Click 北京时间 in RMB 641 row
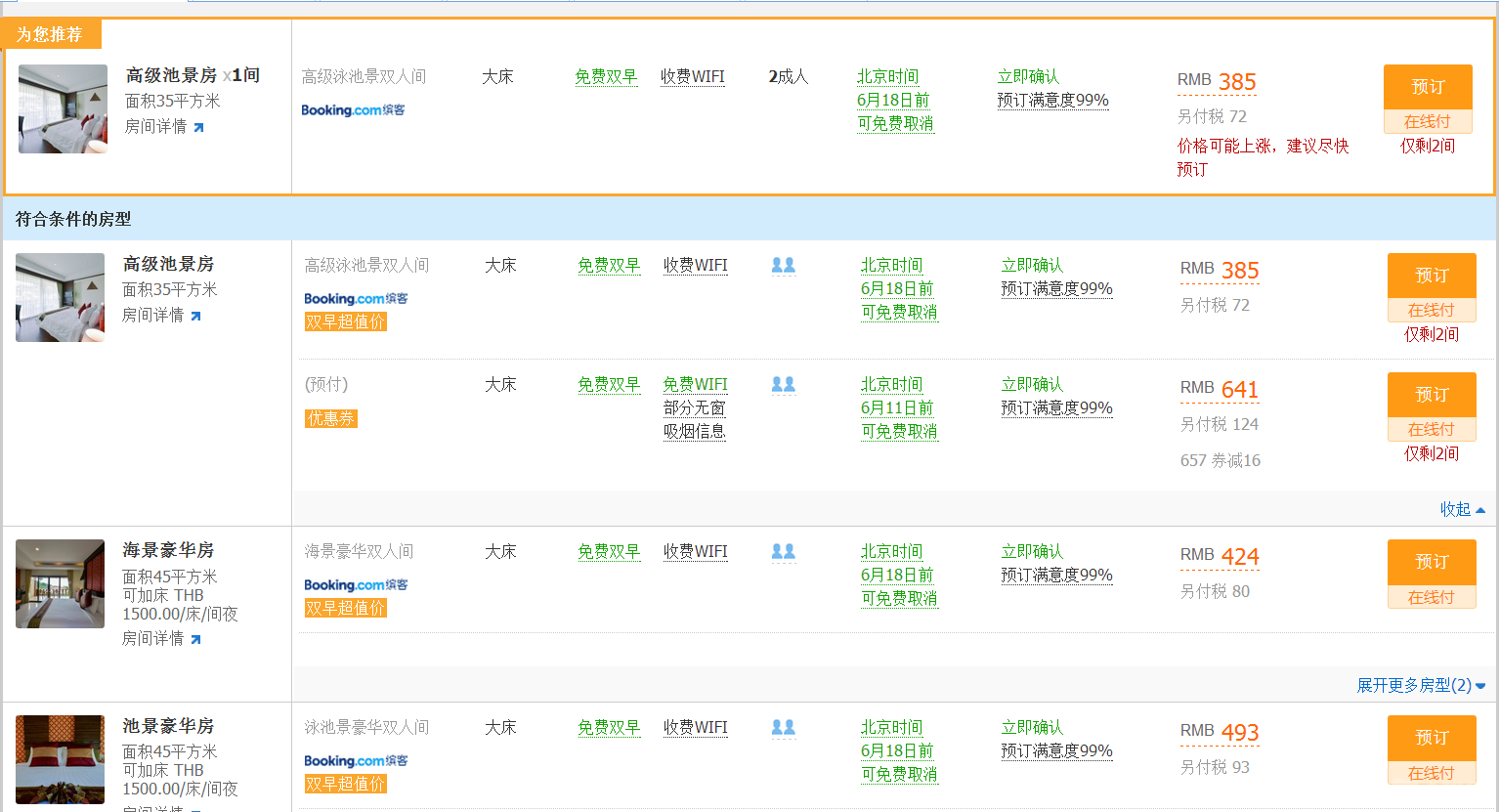Viewport: 1500px width, 812px height. (891, 384)
